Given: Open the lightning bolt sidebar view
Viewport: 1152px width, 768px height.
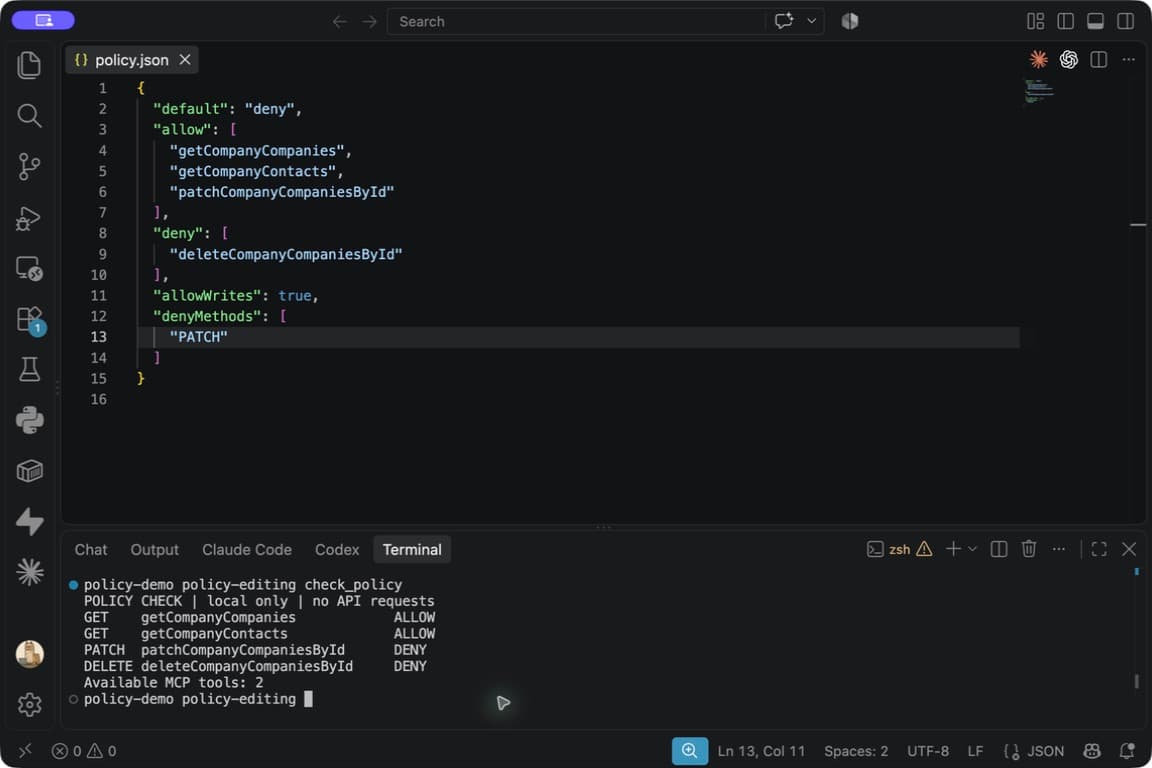Looking at the screenshot, I should coord(29,521).
